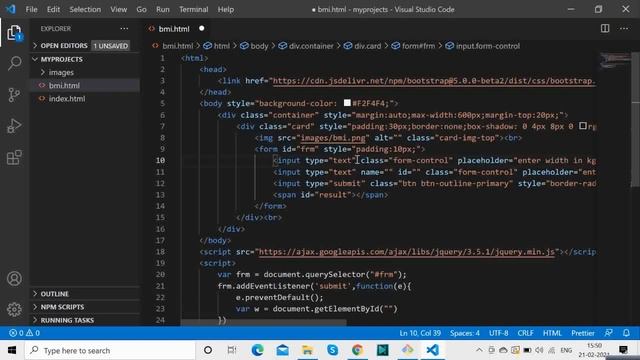The height and width of the screenshot is (360, 640).
Task: Change line ending via CRLF
Action: coord(525,333)
